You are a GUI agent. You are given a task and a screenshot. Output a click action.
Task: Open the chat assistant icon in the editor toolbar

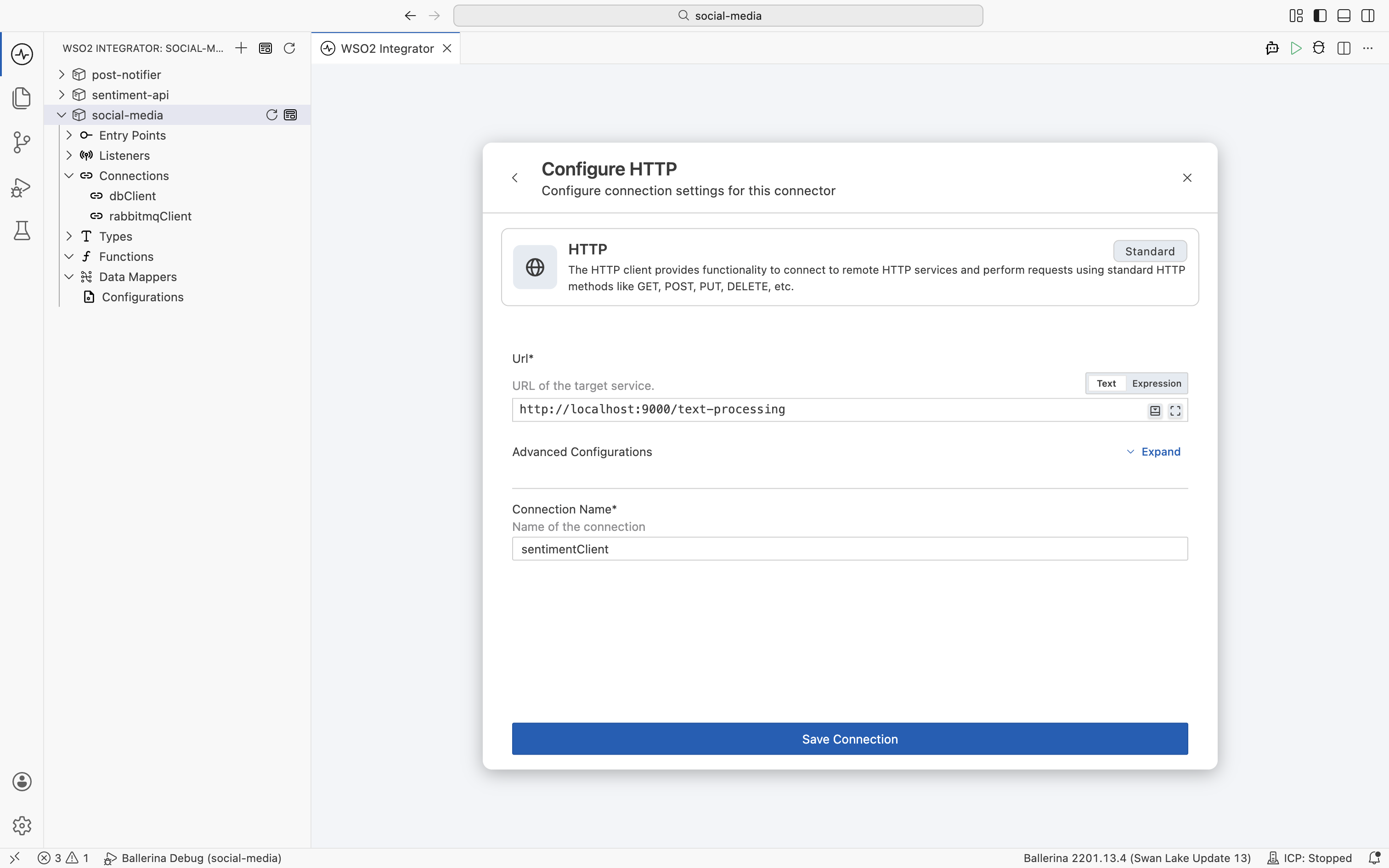click(x=1272, y=48)
